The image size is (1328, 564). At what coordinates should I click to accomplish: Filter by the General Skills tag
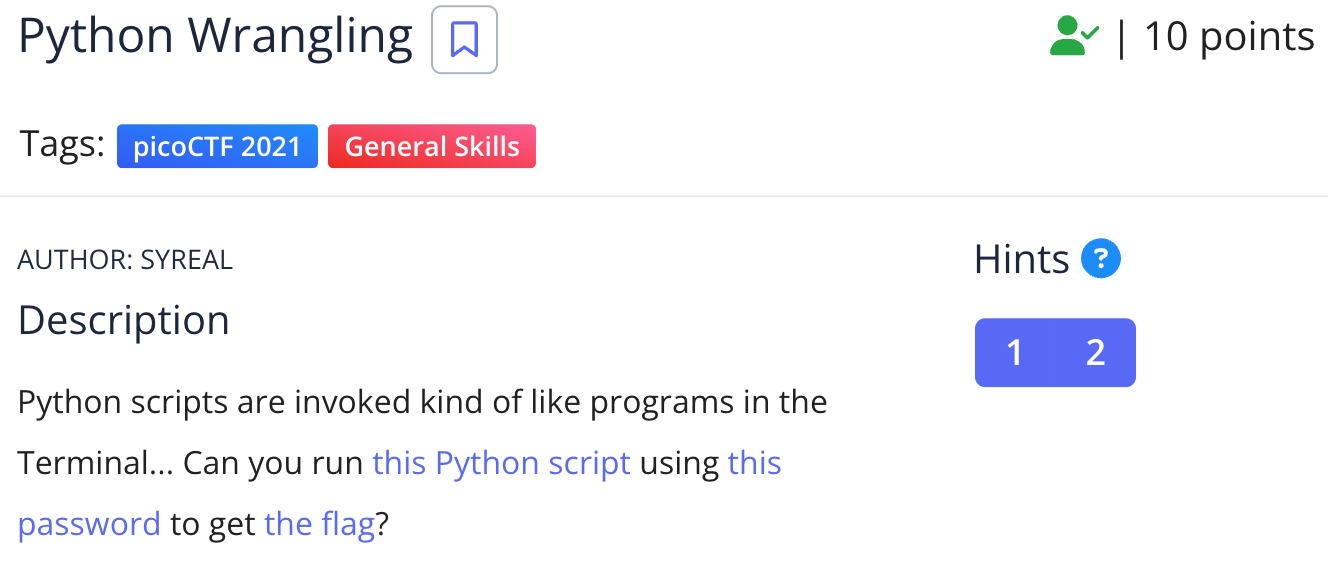(x=432, y=146)
